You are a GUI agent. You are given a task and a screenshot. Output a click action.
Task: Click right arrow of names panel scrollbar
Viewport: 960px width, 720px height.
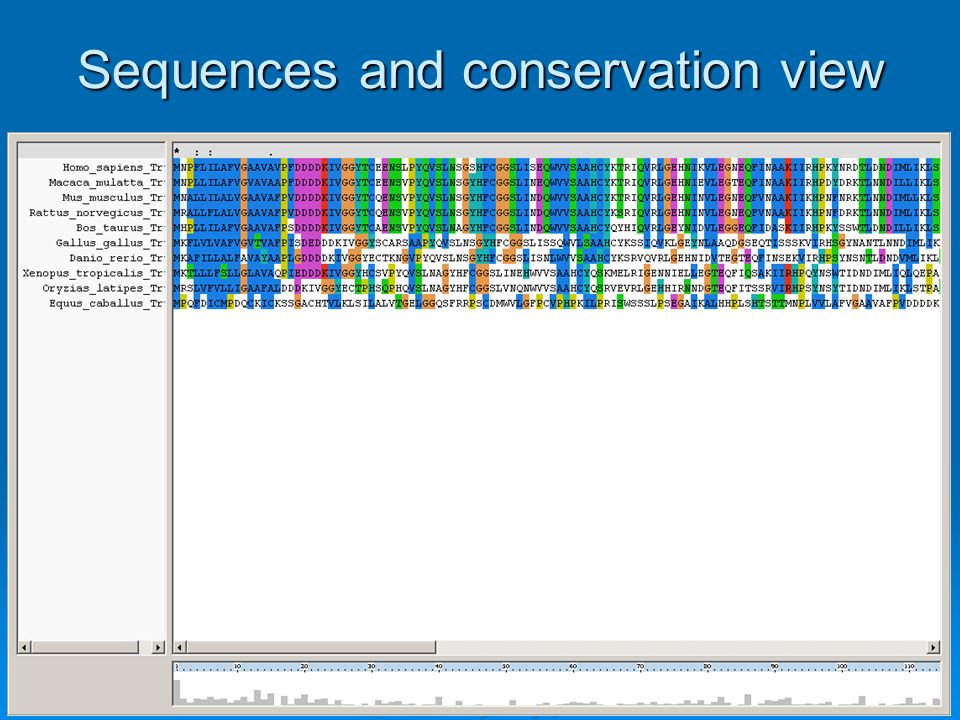tap(158, 647)
